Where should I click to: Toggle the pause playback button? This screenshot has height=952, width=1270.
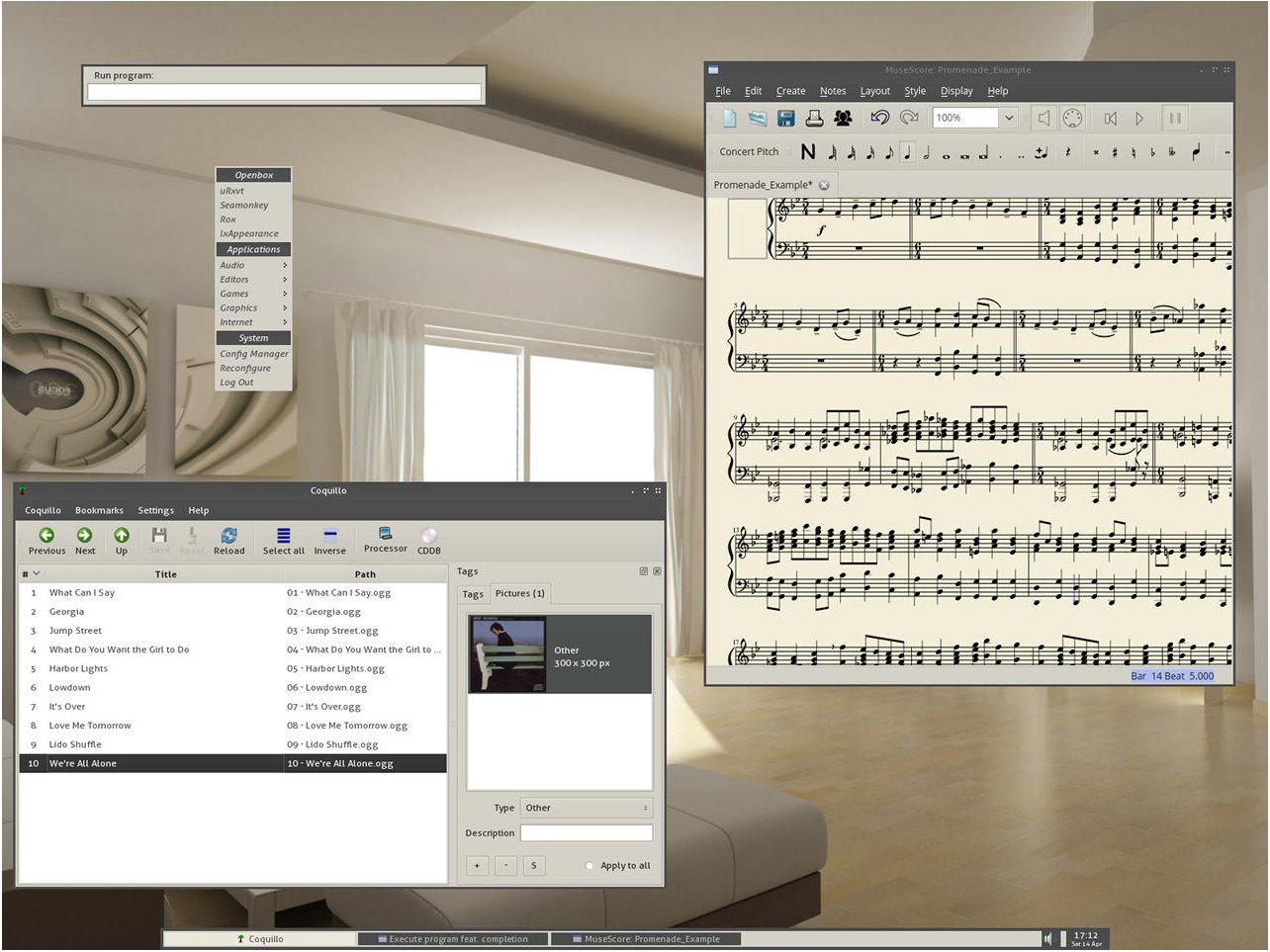pos(1175,119)
